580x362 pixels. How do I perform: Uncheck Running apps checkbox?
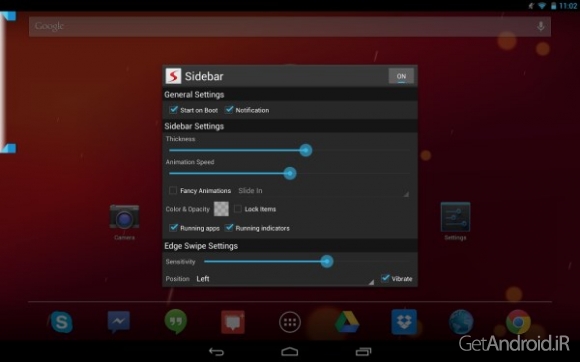pos(173,228)
